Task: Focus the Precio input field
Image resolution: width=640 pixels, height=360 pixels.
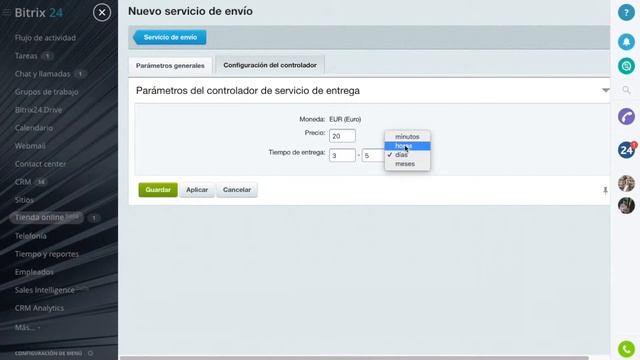Action: 342,136
